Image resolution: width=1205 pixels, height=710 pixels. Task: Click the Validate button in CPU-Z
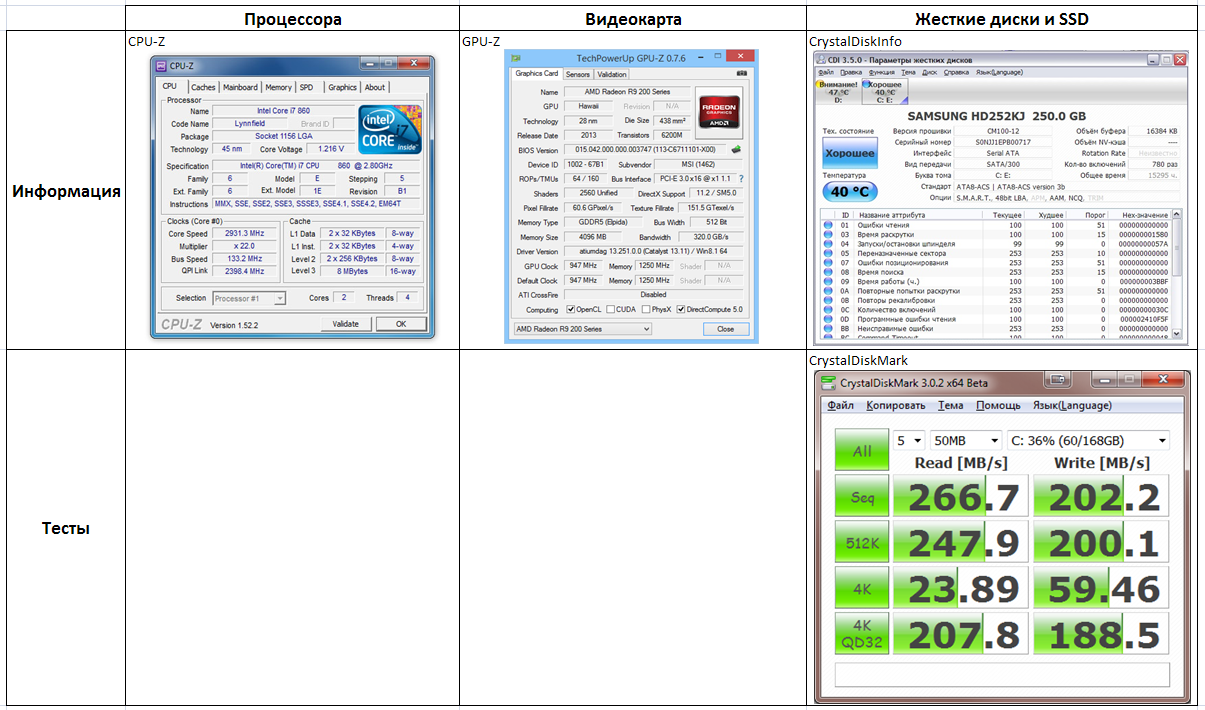346,324
